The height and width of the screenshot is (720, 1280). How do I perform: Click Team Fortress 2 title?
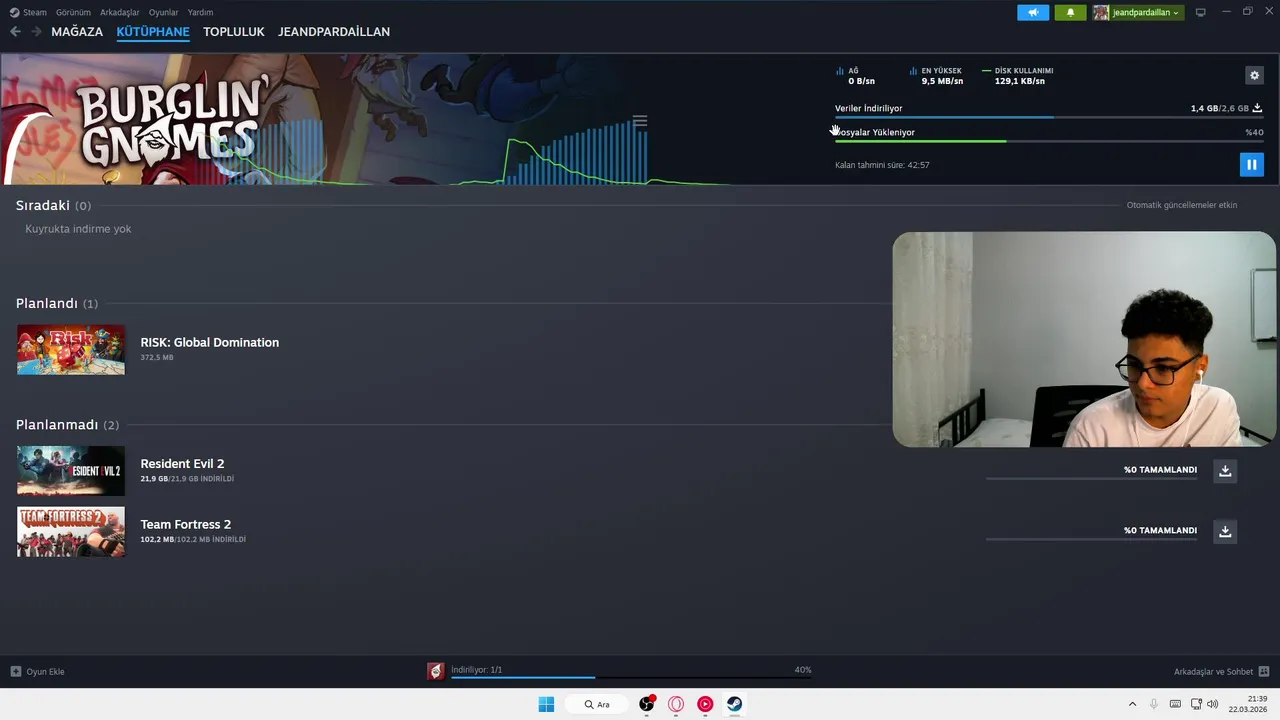pyautogui.click(x=186, y=524)
